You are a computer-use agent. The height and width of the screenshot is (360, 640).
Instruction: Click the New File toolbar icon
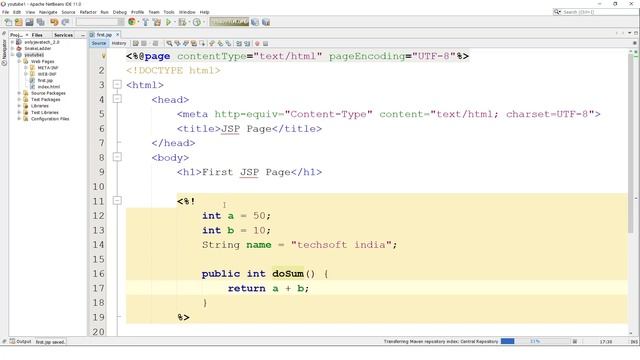click(8, 22)
